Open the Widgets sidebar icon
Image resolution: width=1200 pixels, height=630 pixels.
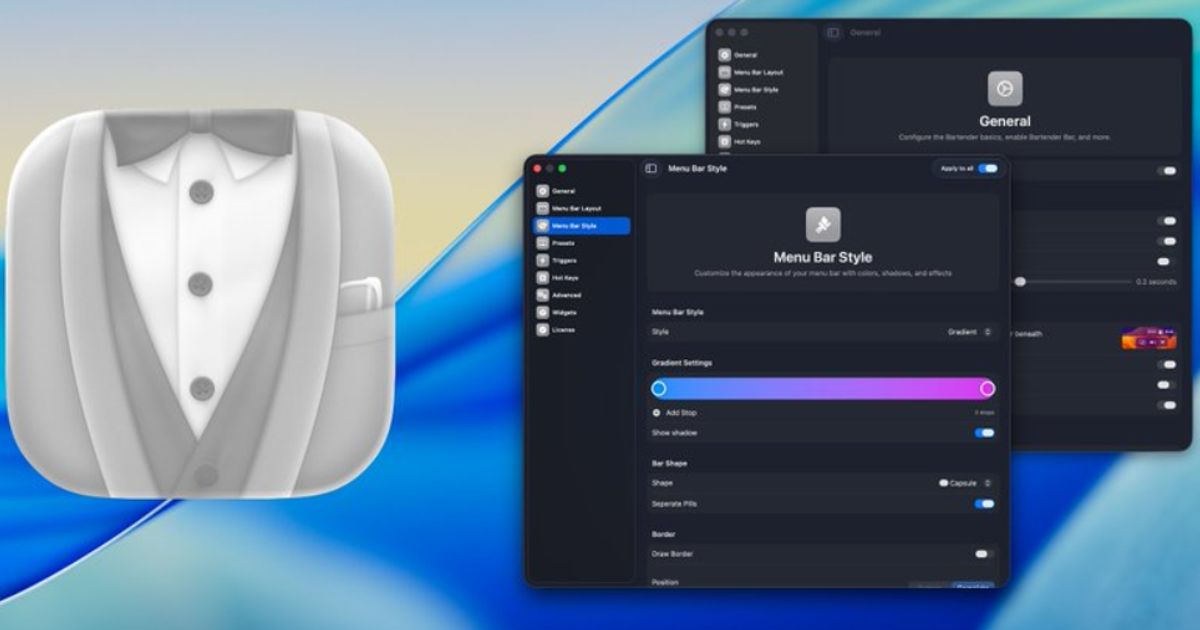(543, 312)
